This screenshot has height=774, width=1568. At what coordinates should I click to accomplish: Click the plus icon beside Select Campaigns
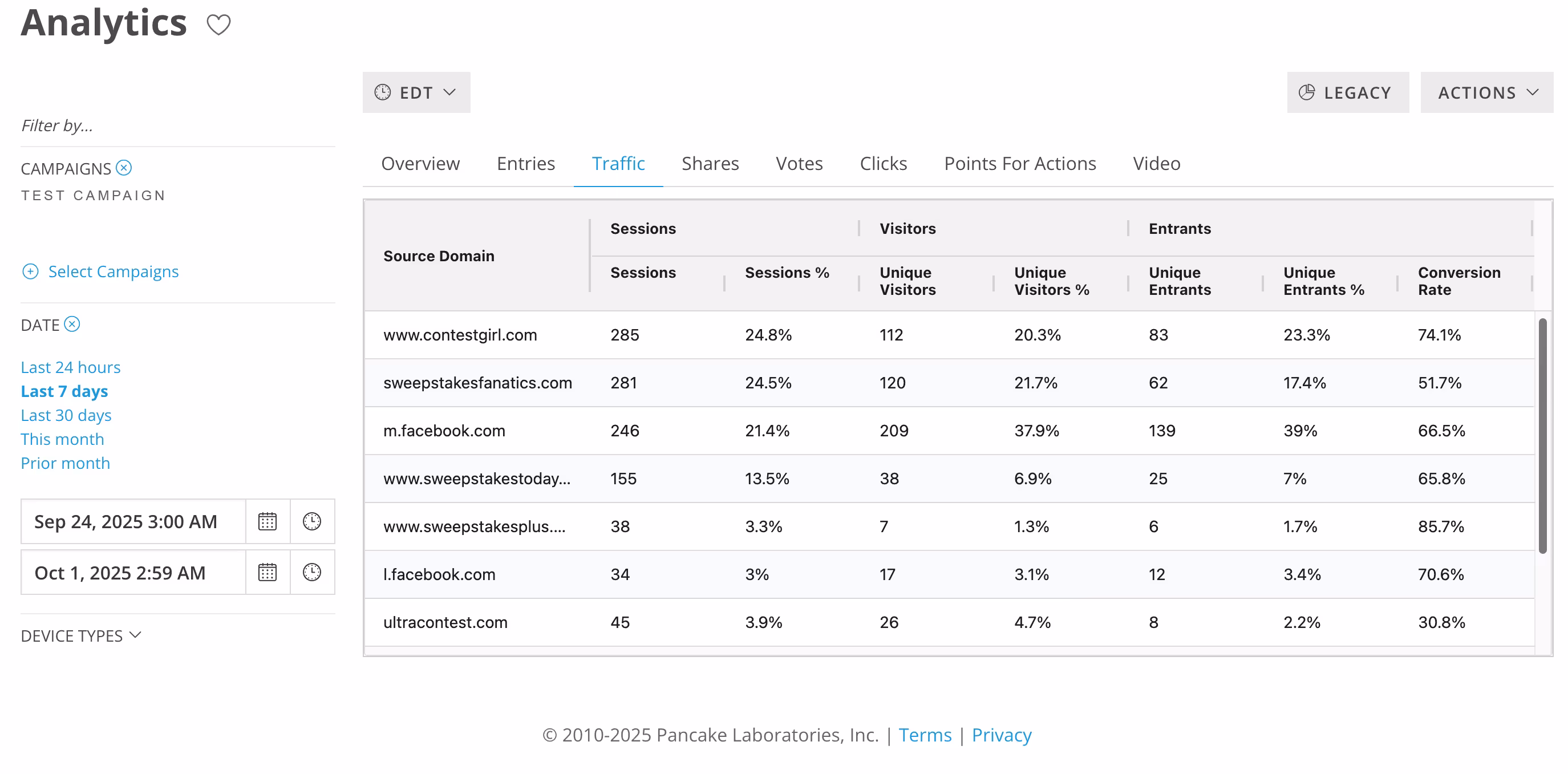(x=30, y=271)
